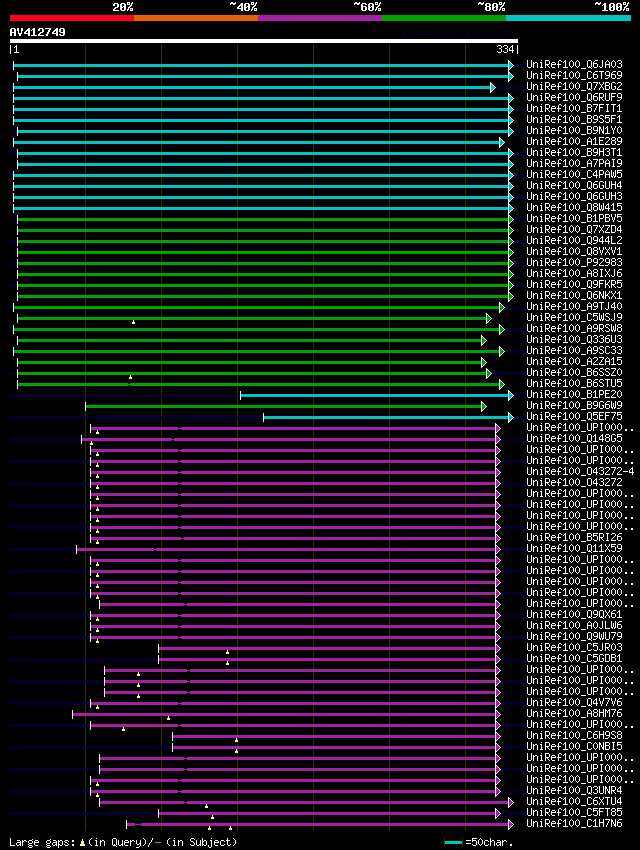Click the orange ~40% identity legend bar
The height and width of the screenshot is (850, 640).
196,18
